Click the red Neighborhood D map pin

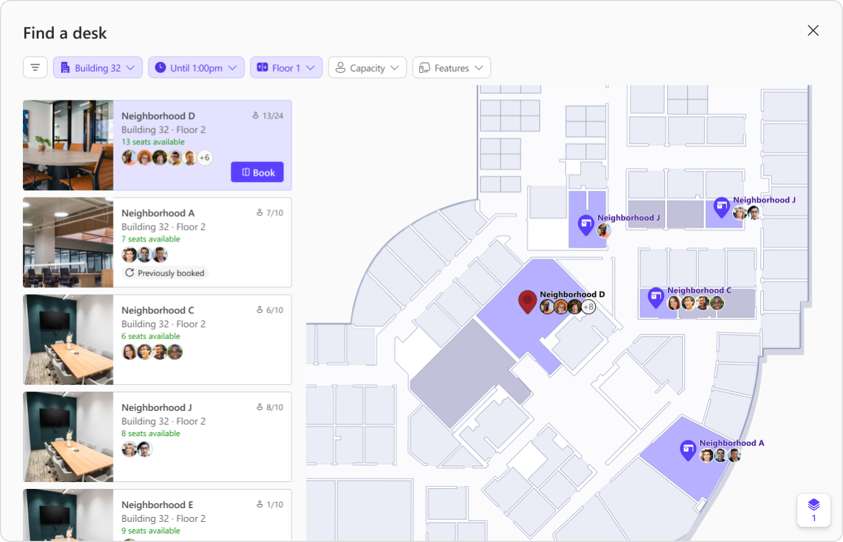(x=527, y=301)
